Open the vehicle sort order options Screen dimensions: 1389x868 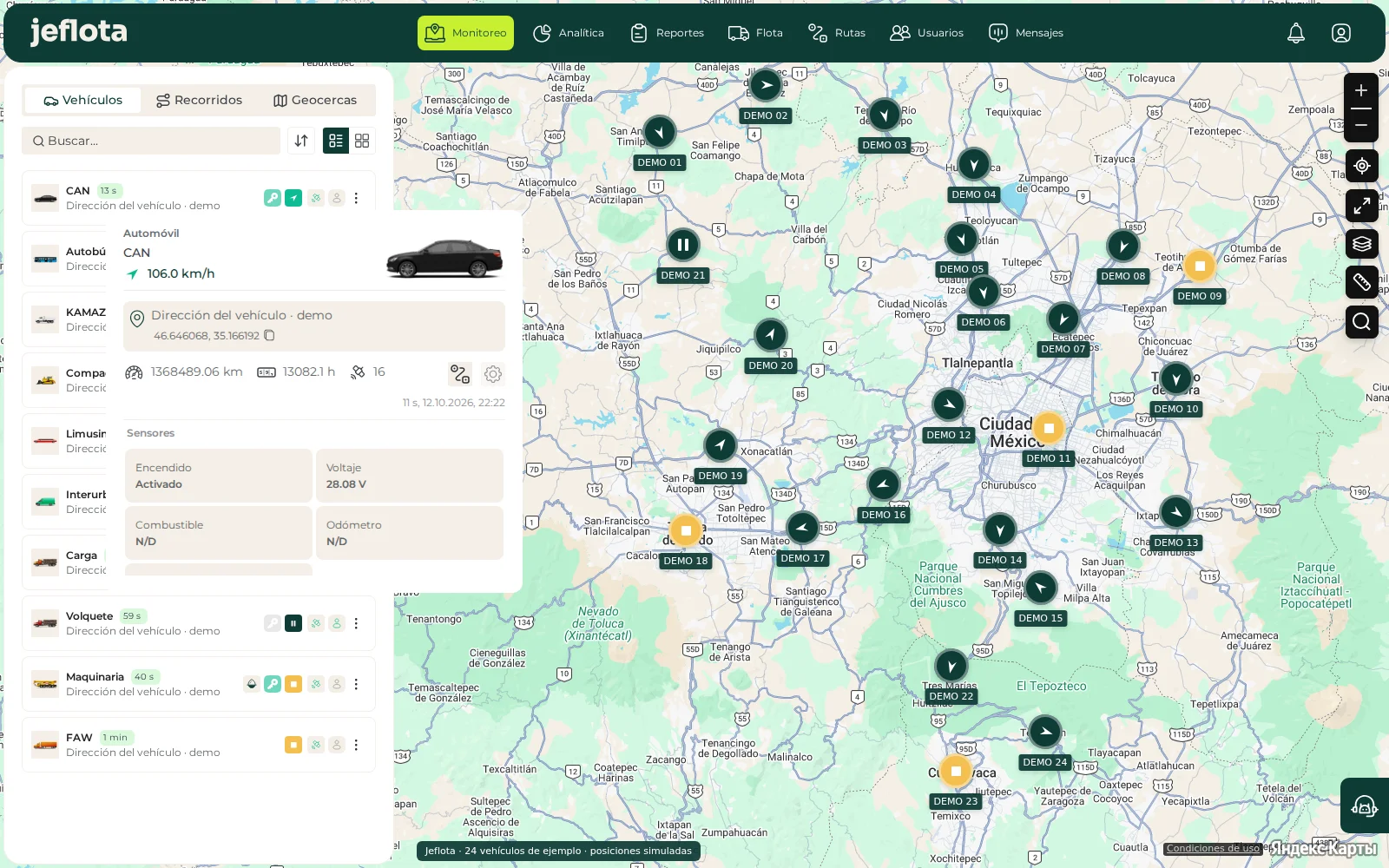tap(301, 141)
